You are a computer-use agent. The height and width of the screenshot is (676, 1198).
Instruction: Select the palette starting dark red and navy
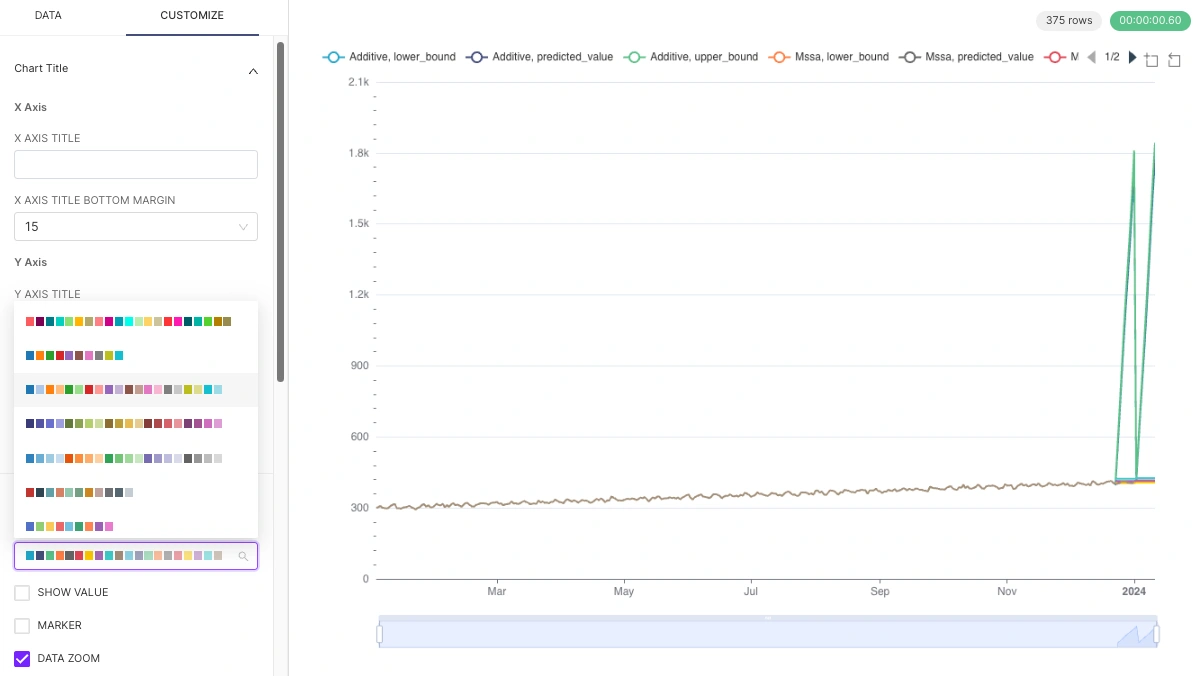coord(136,493)
